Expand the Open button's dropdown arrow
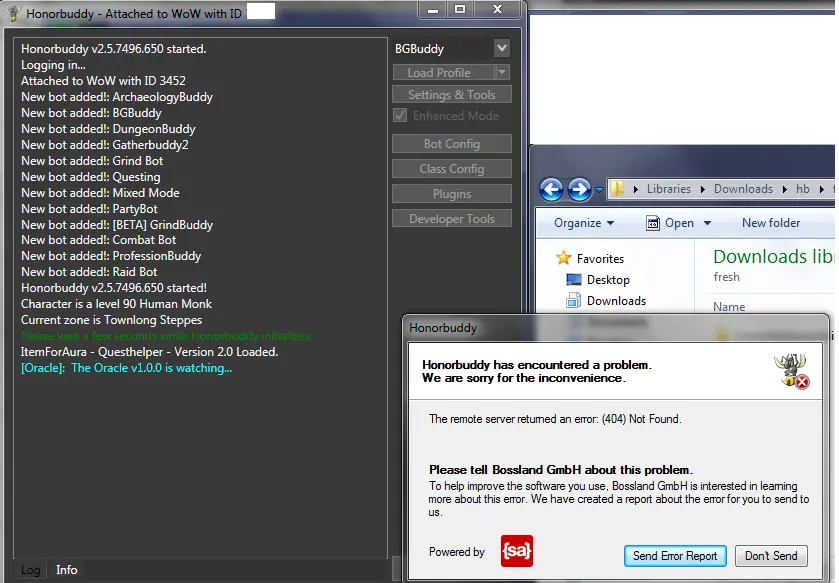839x583 pixels. (x=708, y=223)
